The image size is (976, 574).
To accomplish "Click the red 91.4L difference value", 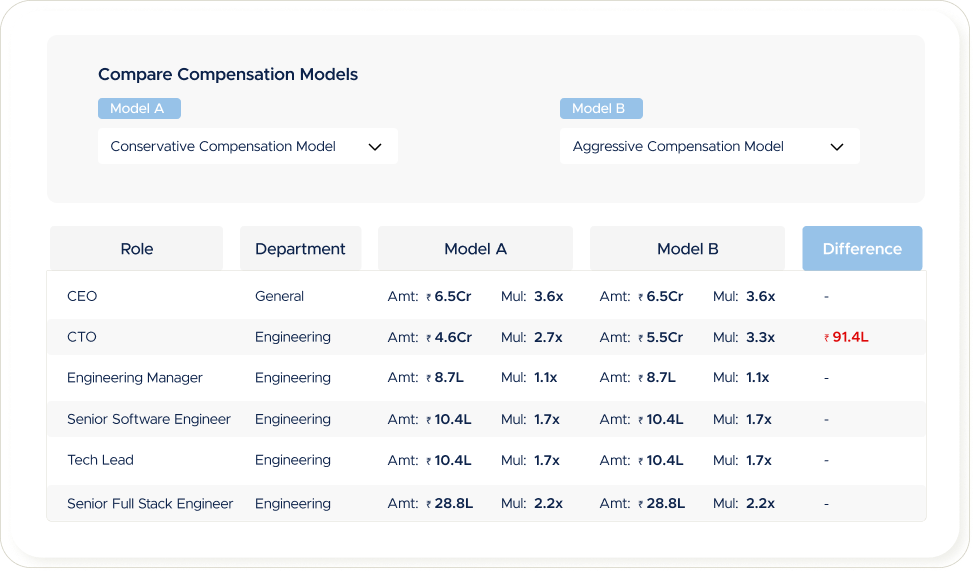I will pyautogui.click(x=846, y=337).
